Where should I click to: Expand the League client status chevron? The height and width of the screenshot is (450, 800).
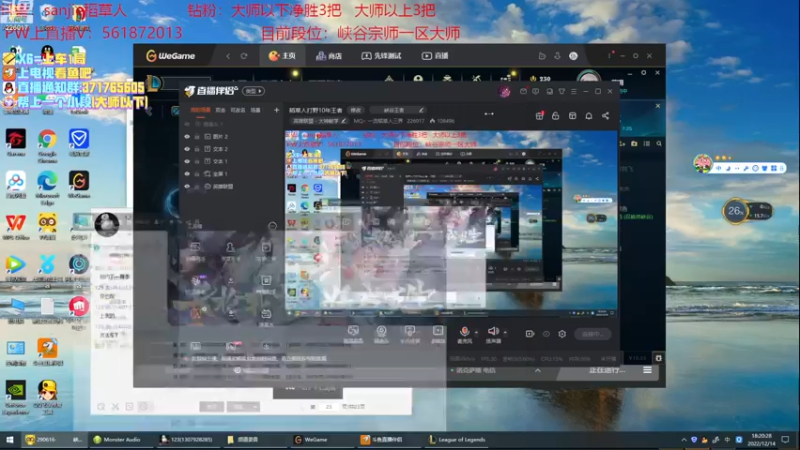538,370
